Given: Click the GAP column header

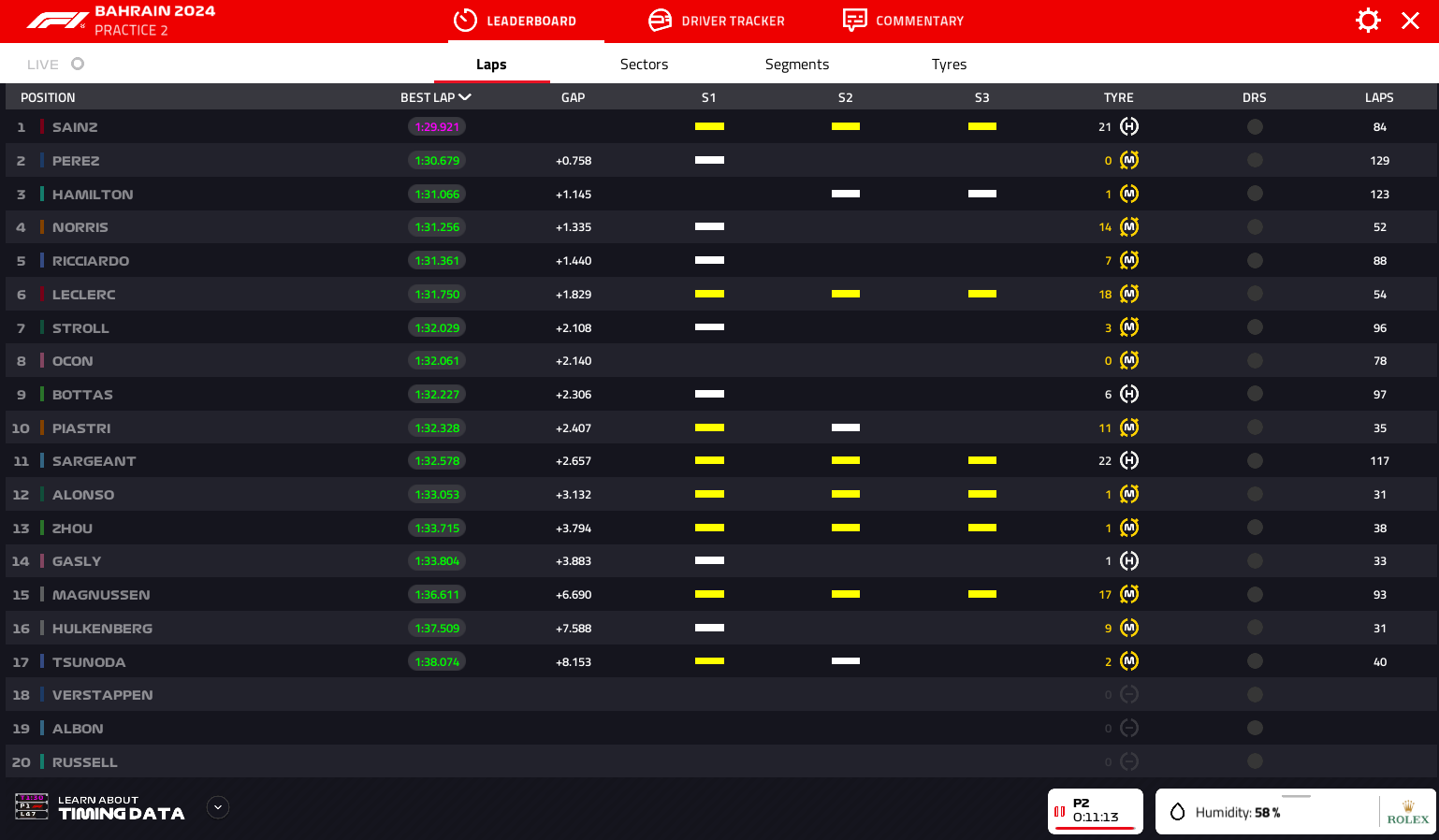Looking at the screenshot, I should [573, 97].
